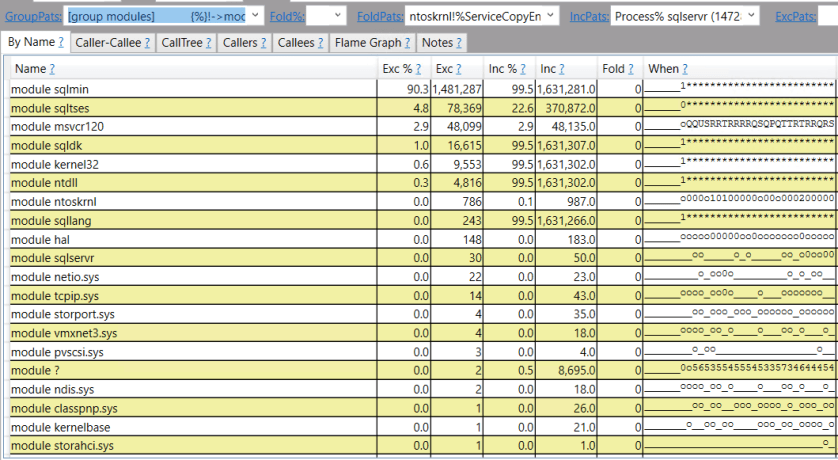838x460 pixels.
Task: Open the Callees tab
Action: point(300,43)
